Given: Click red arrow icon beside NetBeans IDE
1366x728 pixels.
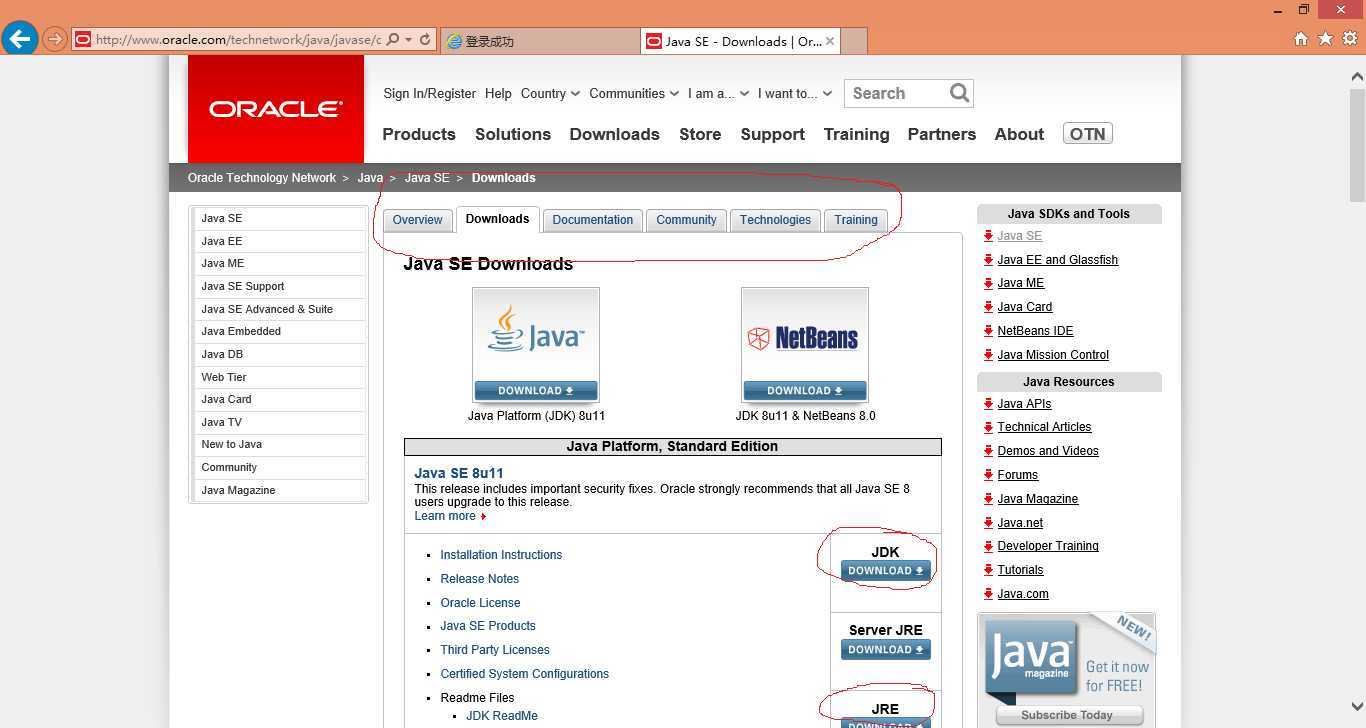Looking at the screenshot, I should point(988,331).
